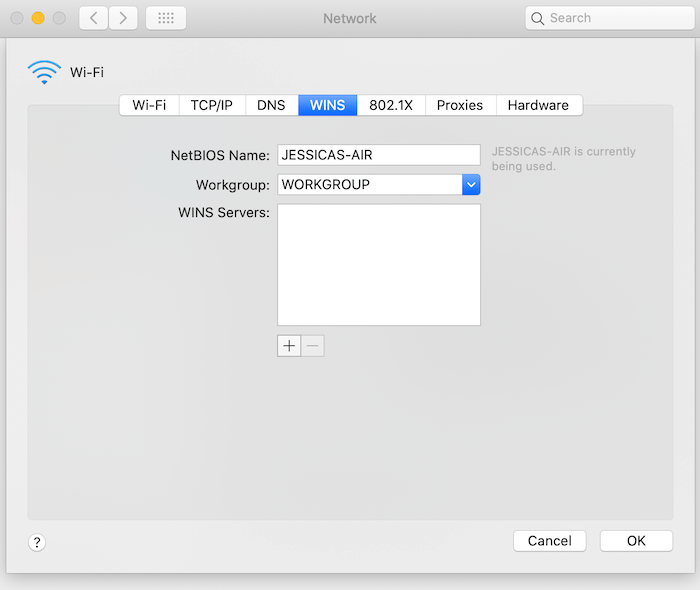The width and height of the screenshot is (700, 590).
Task: Expand the Workgroup dropdown arrow
Action: (471, 184)
